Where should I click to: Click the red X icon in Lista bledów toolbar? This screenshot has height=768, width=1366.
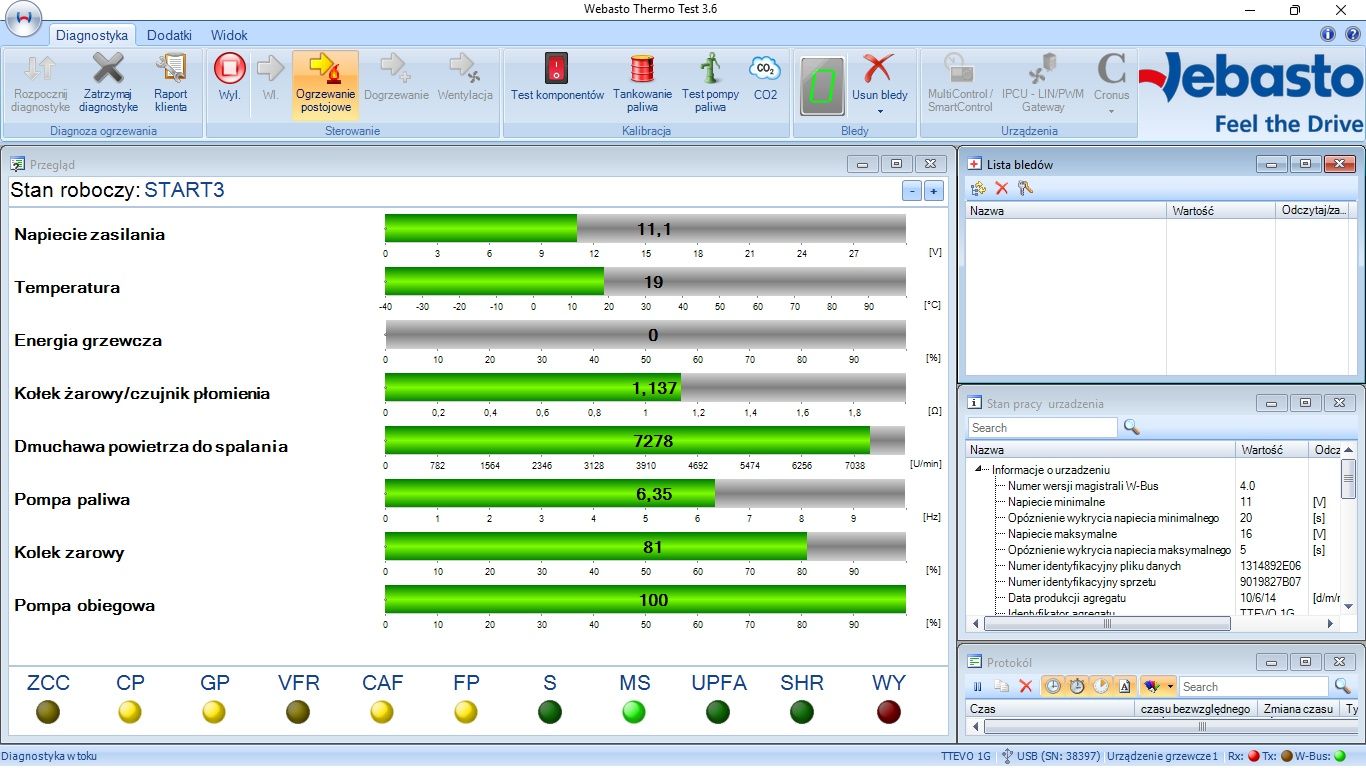click(1001, 188)
